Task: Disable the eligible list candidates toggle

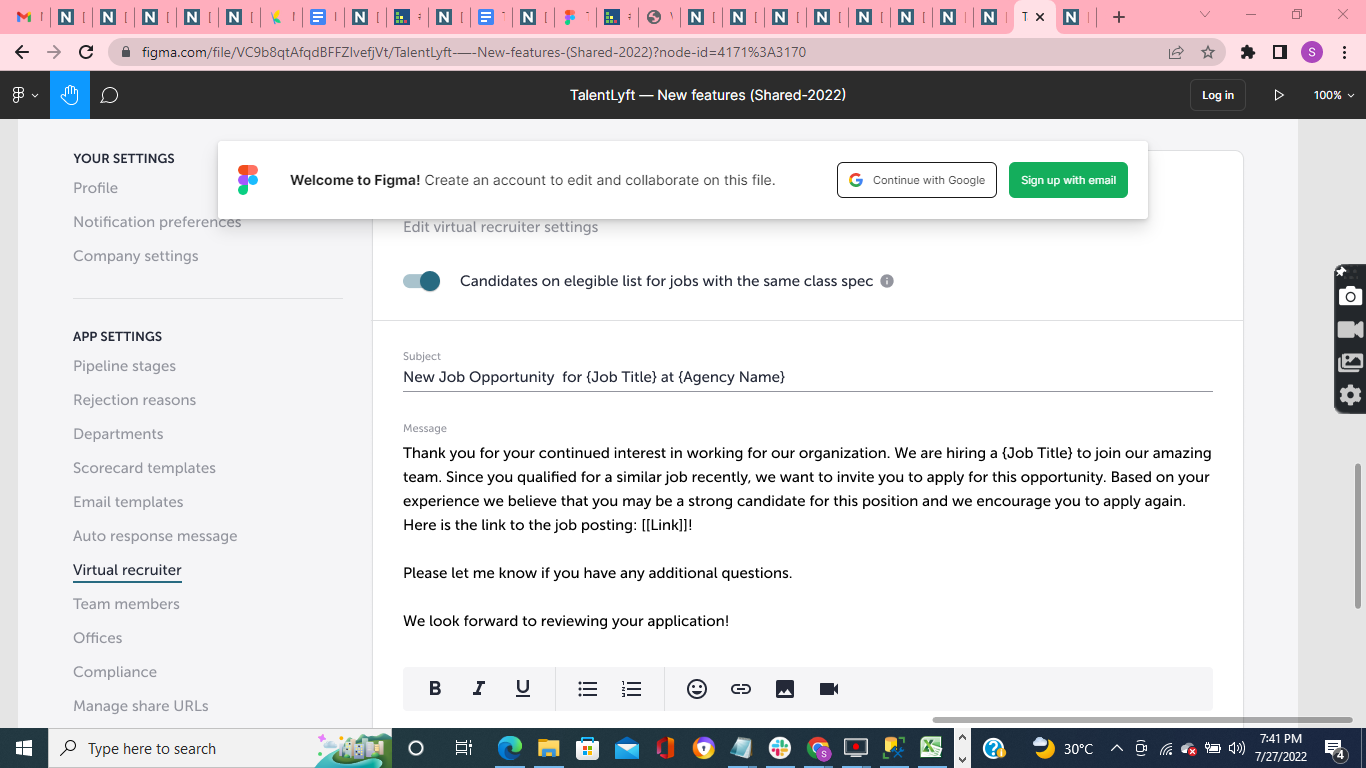Action: 421,281
